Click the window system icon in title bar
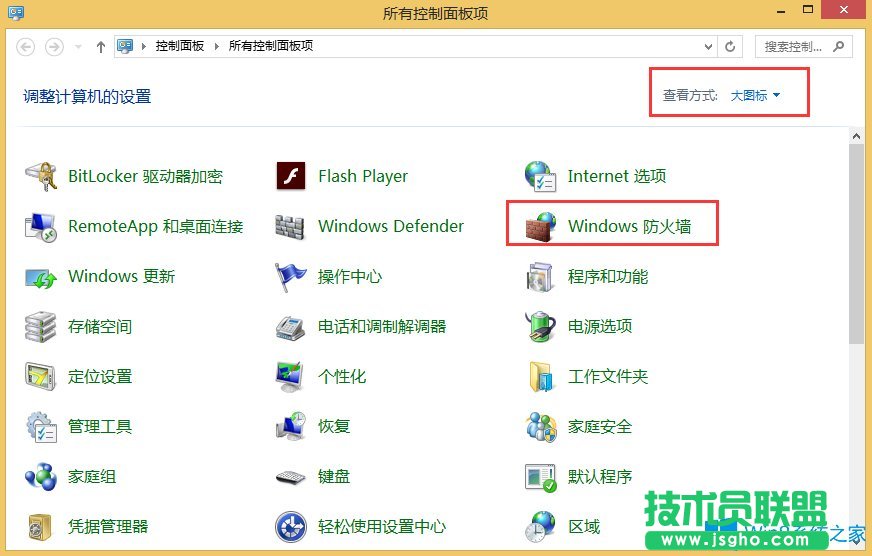This screenshot has width=872, height=556. 16,12
